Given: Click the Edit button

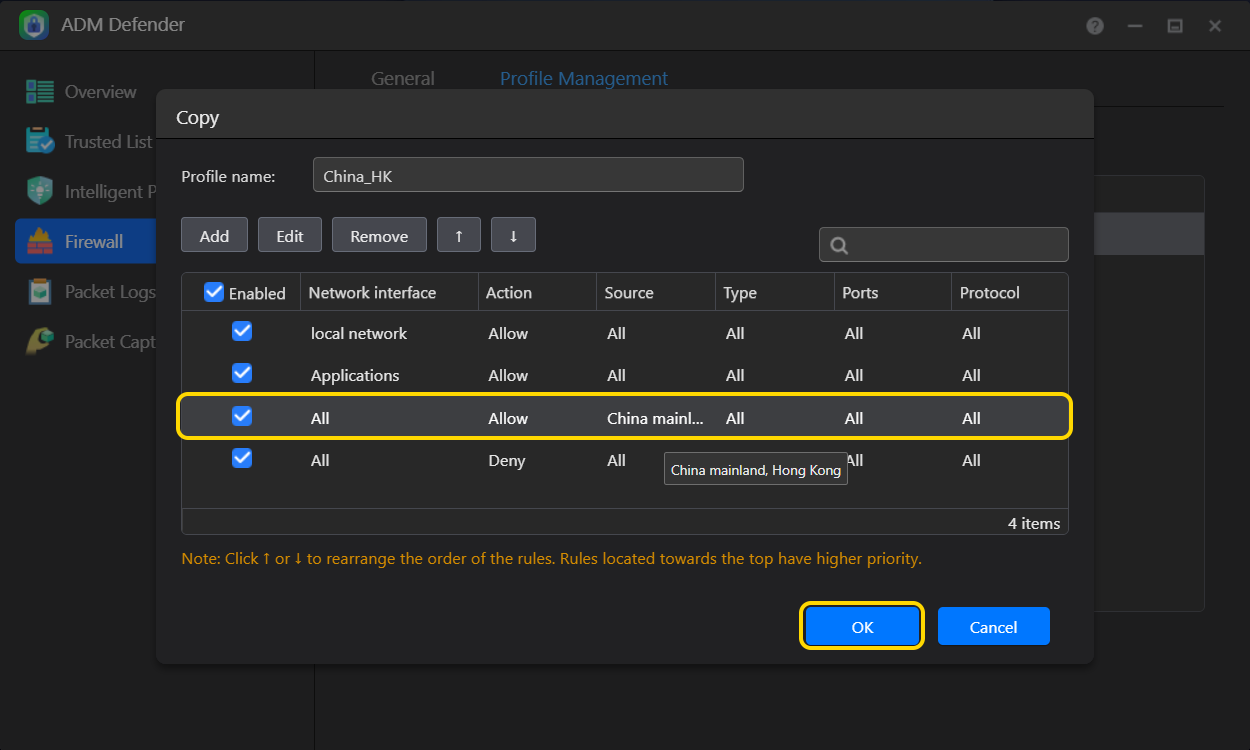Looking at the screenshot, I should (290, 235).
